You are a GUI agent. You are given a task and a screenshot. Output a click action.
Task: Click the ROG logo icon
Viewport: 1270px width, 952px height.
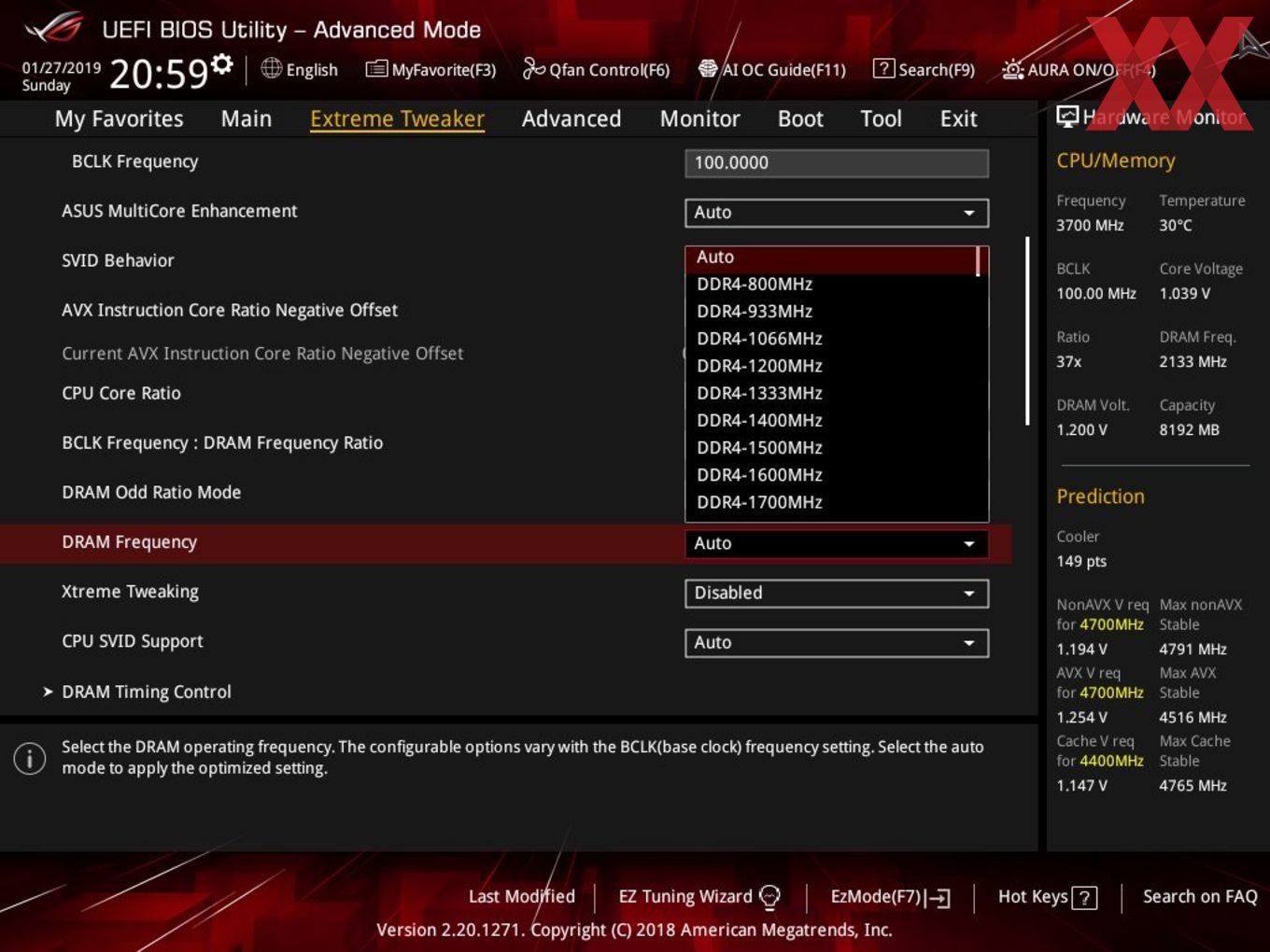point(53,28)
